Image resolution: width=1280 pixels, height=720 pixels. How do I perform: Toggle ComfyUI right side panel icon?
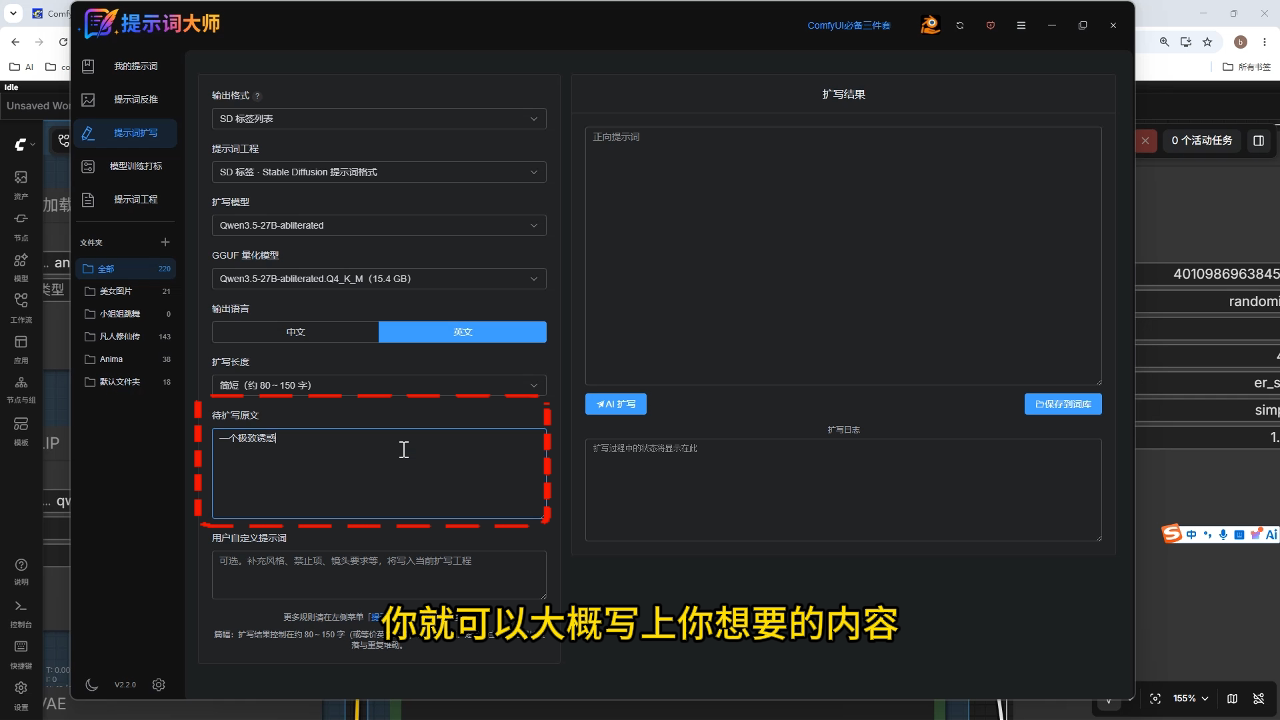tap(1259, 141)
